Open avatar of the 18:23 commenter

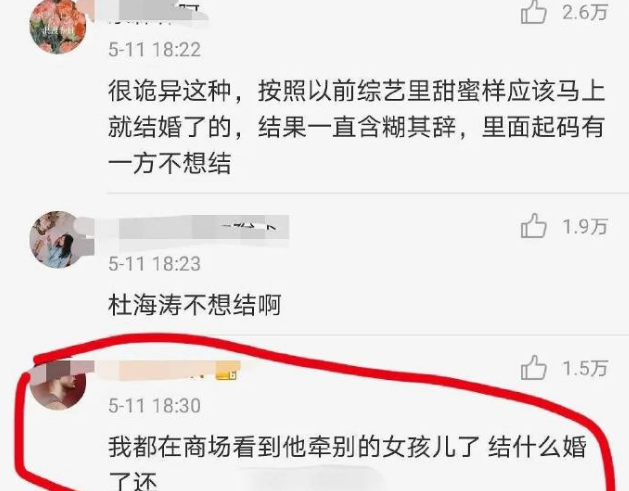tap(58, 239)
